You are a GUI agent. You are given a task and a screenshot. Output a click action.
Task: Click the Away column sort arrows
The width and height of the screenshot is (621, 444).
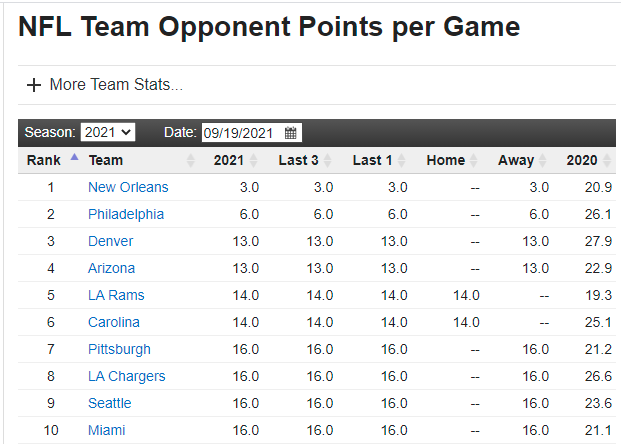click(x=543, y=161)
